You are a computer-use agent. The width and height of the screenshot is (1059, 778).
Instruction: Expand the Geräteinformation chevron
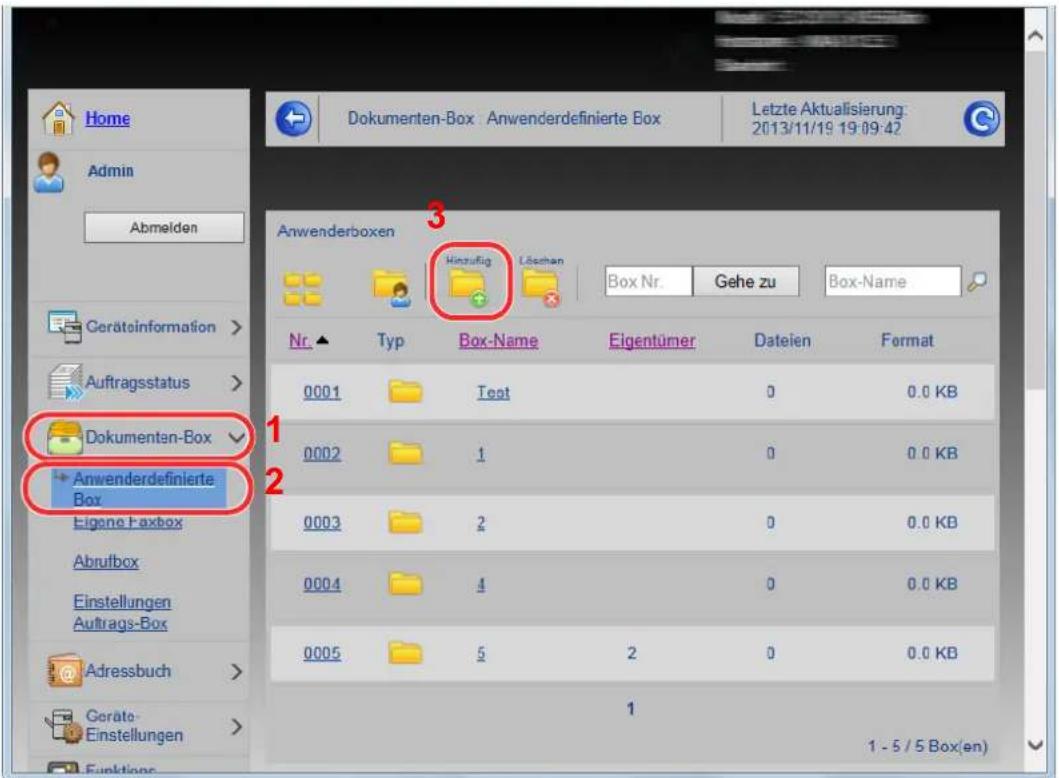click(x=236, y=328)
